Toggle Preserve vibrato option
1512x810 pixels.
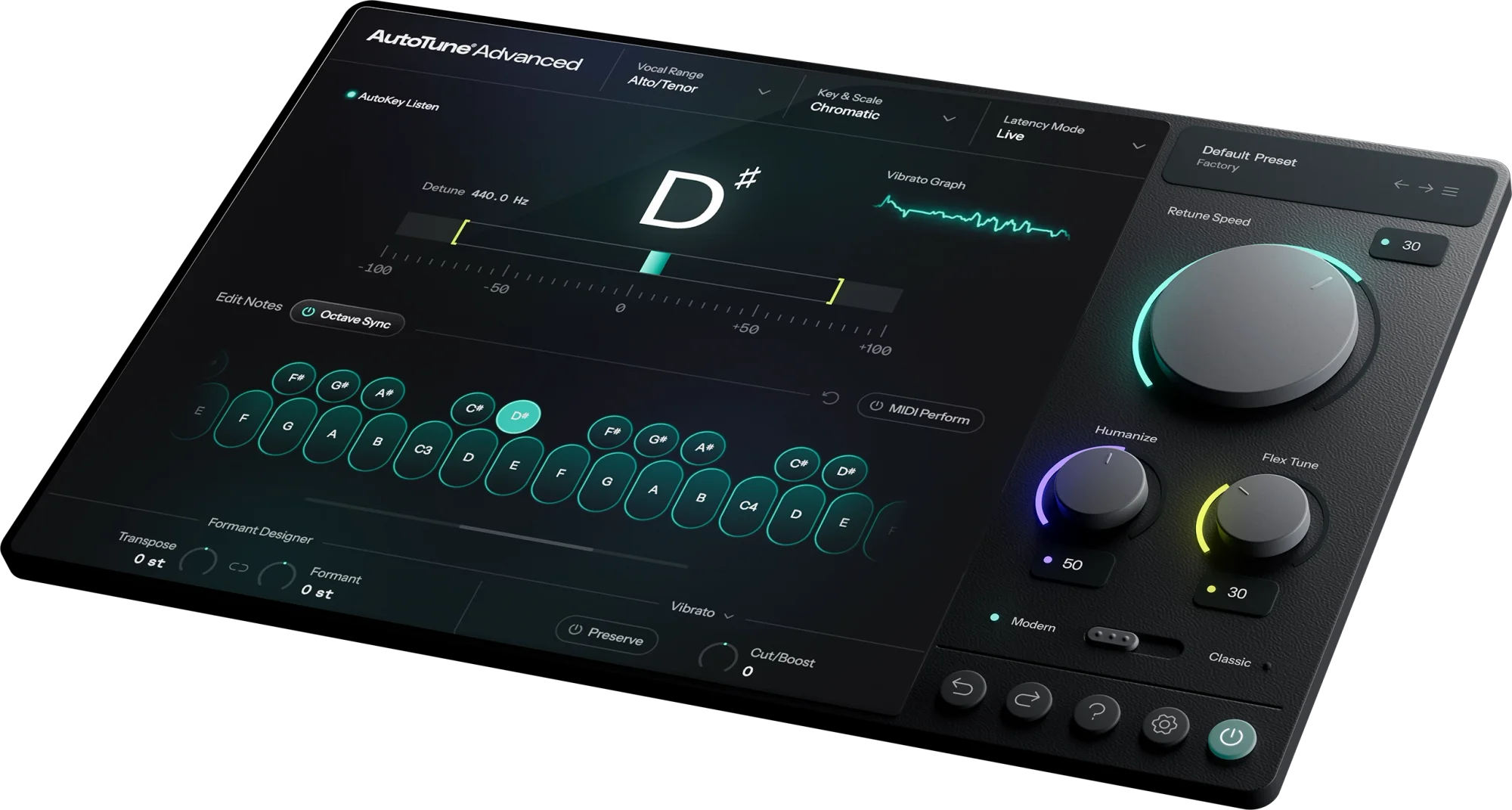coord(606,635)
